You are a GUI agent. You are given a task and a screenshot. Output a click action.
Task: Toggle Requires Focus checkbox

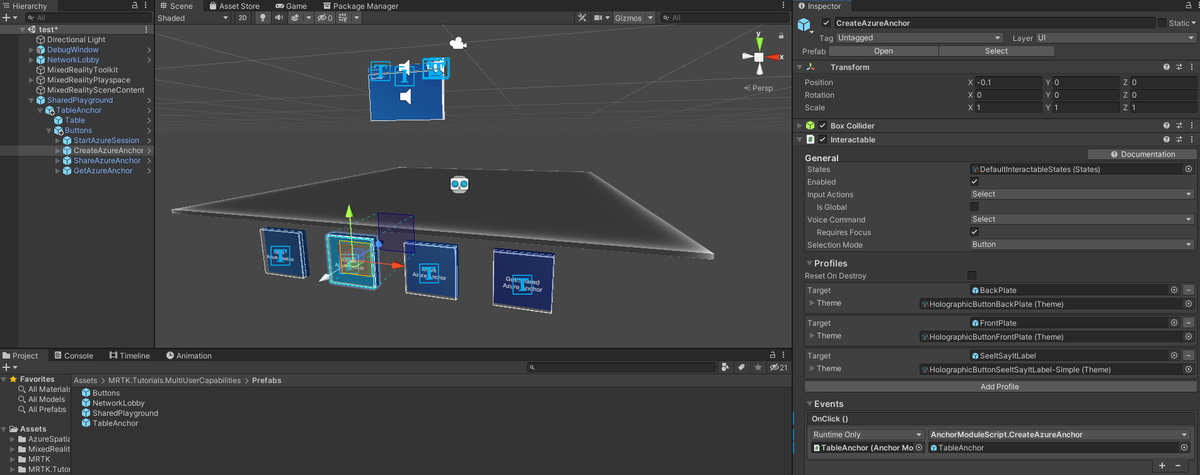tap(974, 232)
